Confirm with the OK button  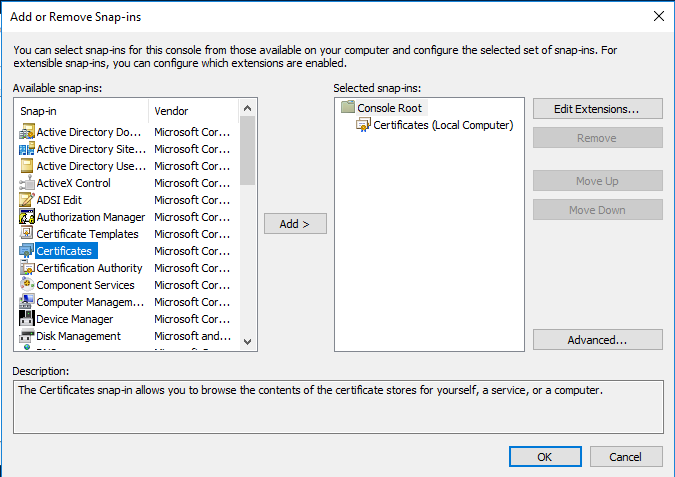point(544,456)
